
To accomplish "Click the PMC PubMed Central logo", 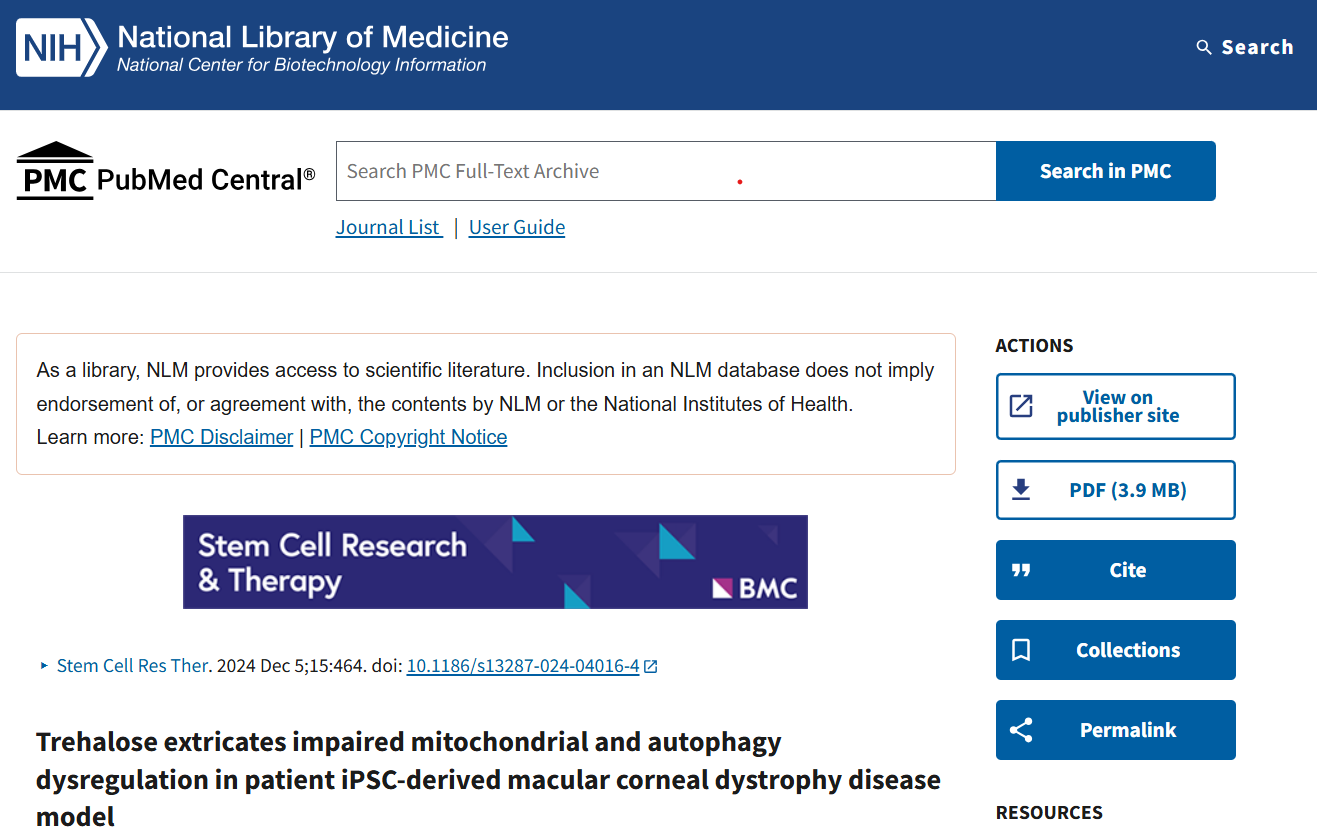I will (164, 170).
